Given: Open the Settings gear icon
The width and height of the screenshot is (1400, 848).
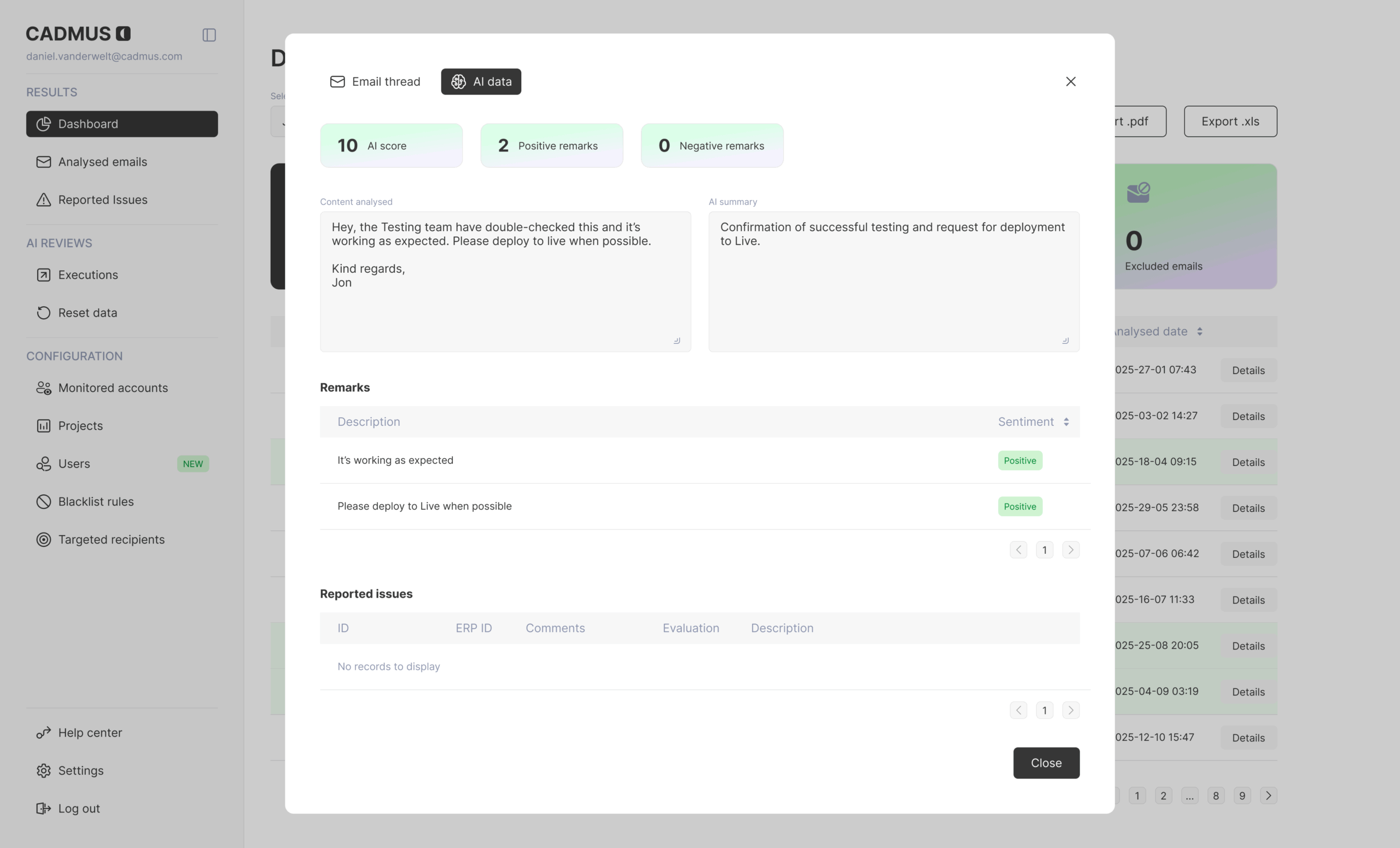Looking at the screenshot, I should (44, 771).
